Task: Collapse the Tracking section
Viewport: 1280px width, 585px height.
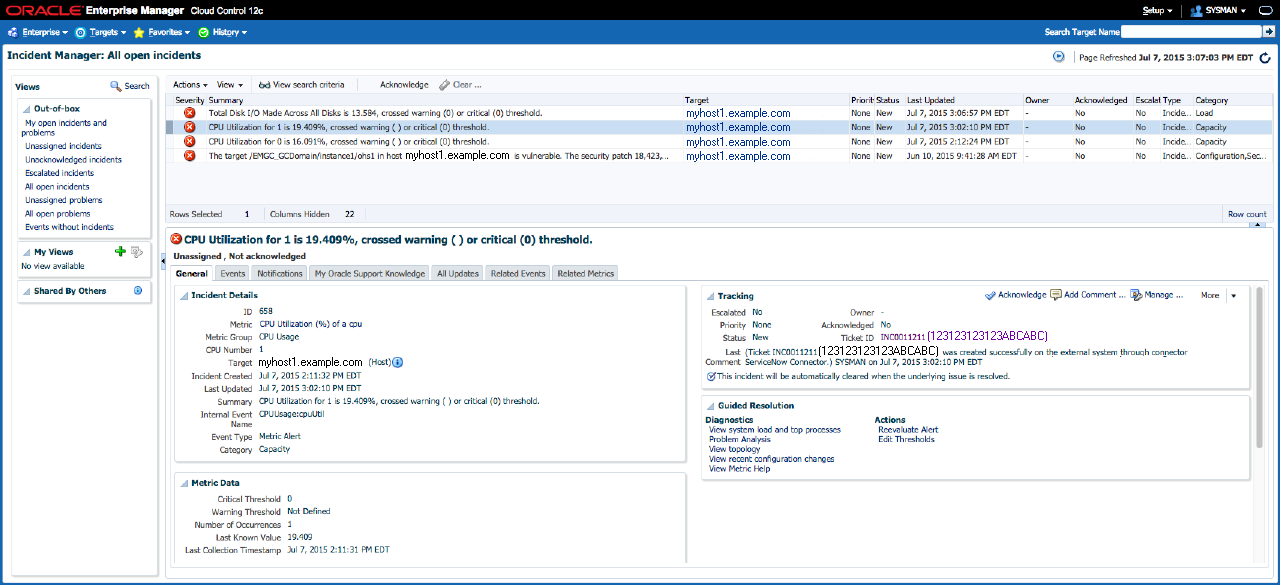Action: click(710, 295)
